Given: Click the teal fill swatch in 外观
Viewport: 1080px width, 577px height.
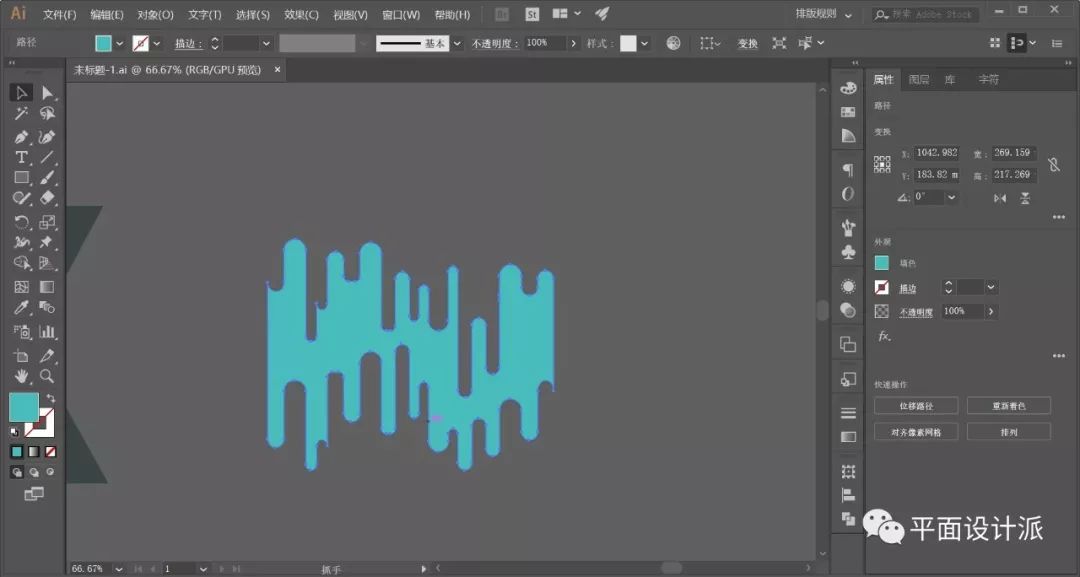Looking at the screenshot, I should point(881,263).
